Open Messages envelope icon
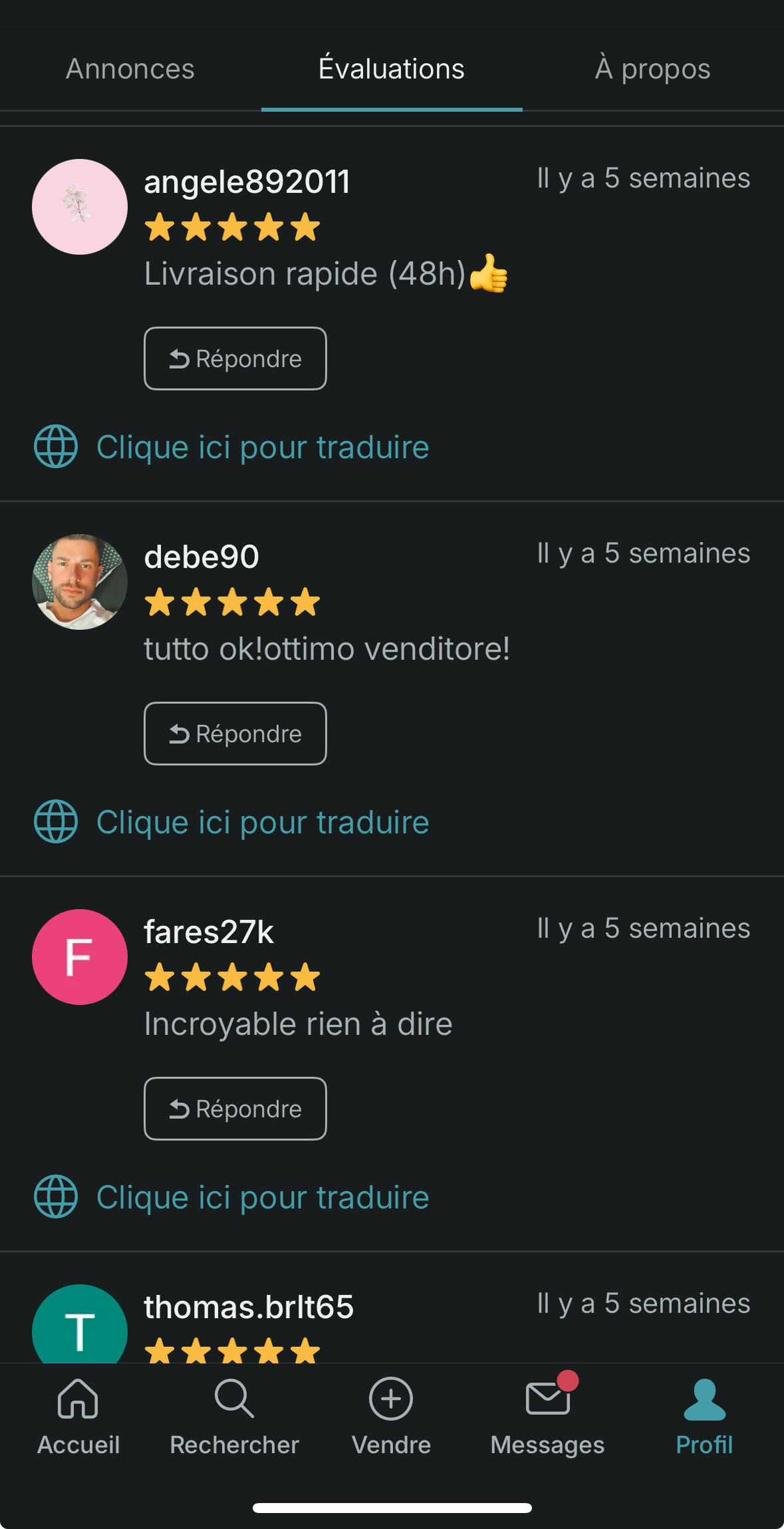 click(548, 1399)
